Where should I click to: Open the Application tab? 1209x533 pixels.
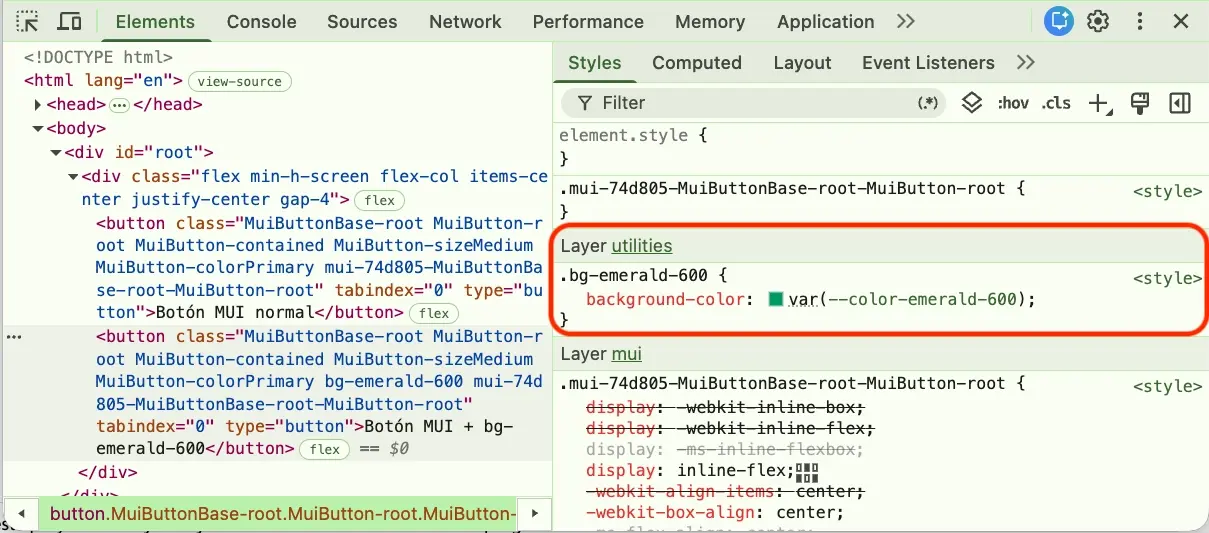pyautogui.click(x=825, y=21)
